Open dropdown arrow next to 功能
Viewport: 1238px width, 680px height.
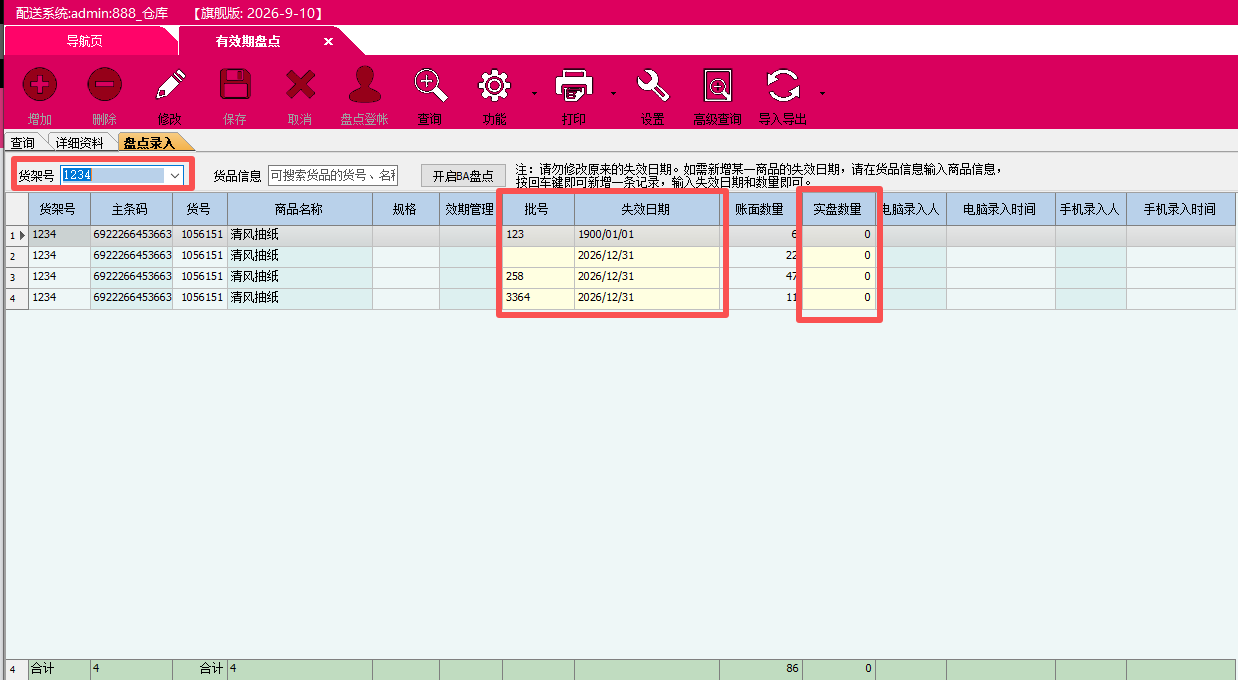pos(534,94)
